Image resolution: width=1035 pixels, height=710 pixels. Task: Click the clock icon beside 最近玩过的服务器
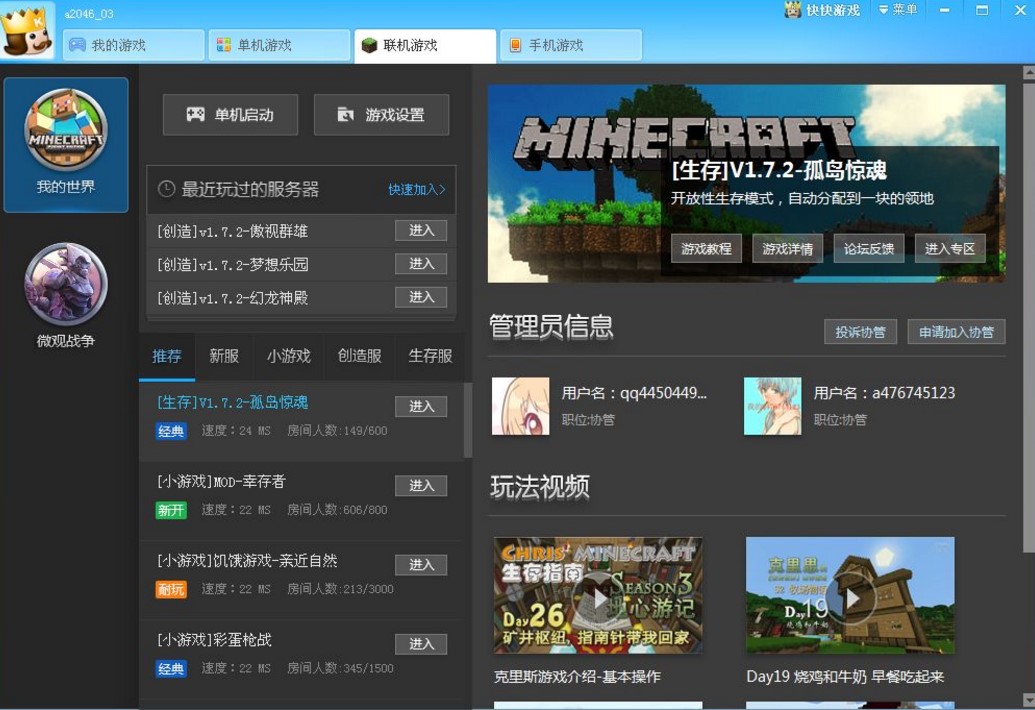coord(166,189)
